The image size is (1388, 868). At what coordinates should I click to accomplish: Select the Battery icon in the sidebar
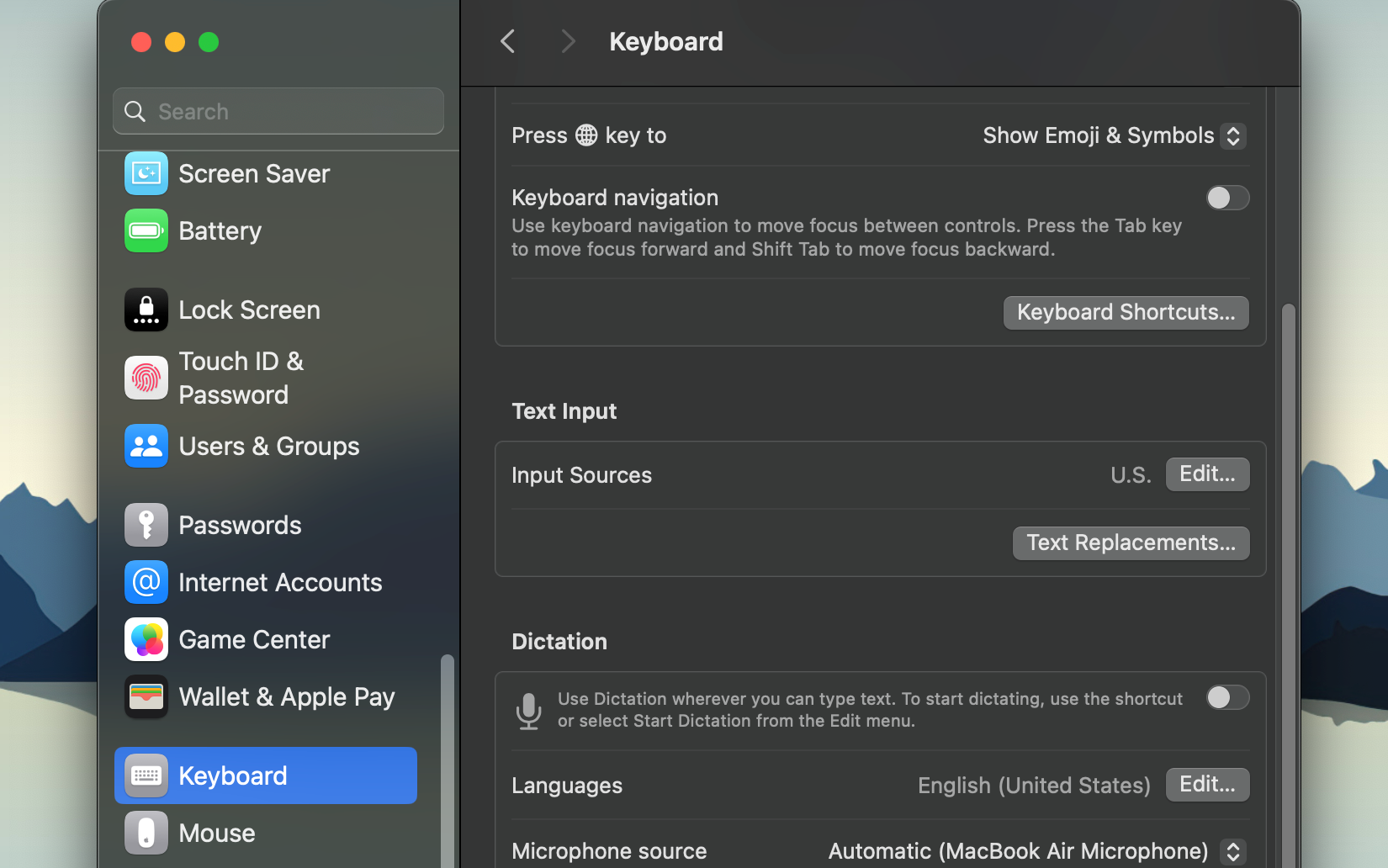coord(146,230)
